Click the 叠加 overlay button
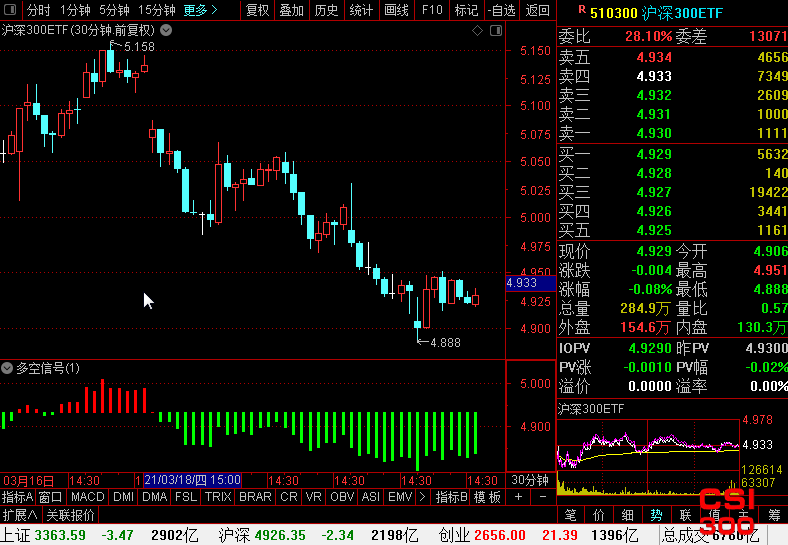Screen dimensions: 788x545 coord(291,10)
